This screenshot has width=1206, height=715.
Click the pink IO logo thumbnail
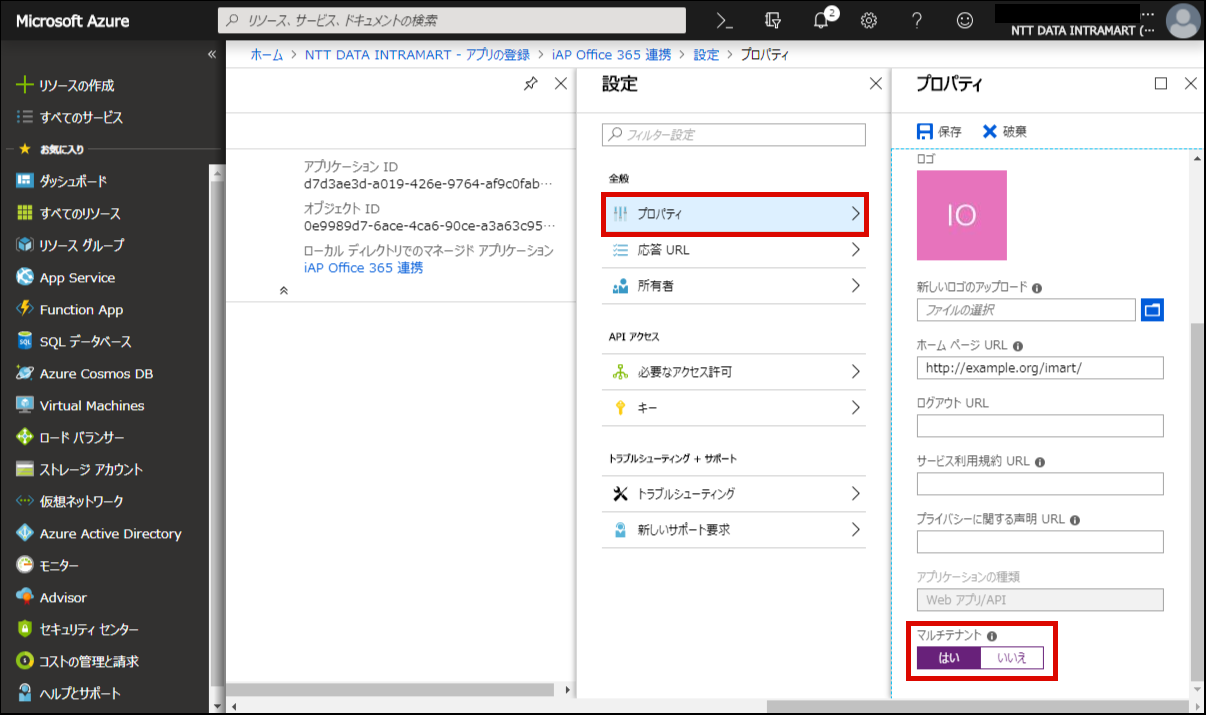click(x=962, y=215)
